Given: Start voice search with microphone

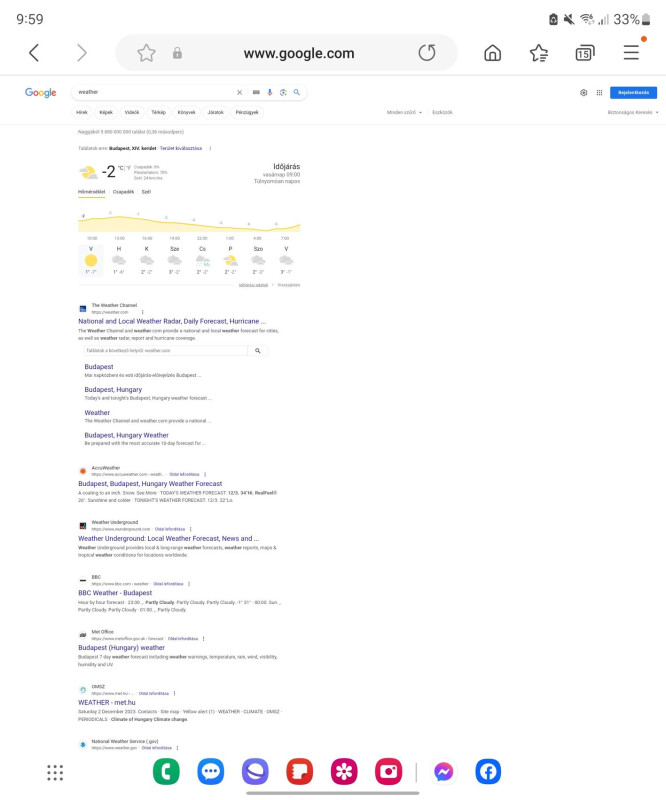Looking at the screenshot, I should point(269,92).
